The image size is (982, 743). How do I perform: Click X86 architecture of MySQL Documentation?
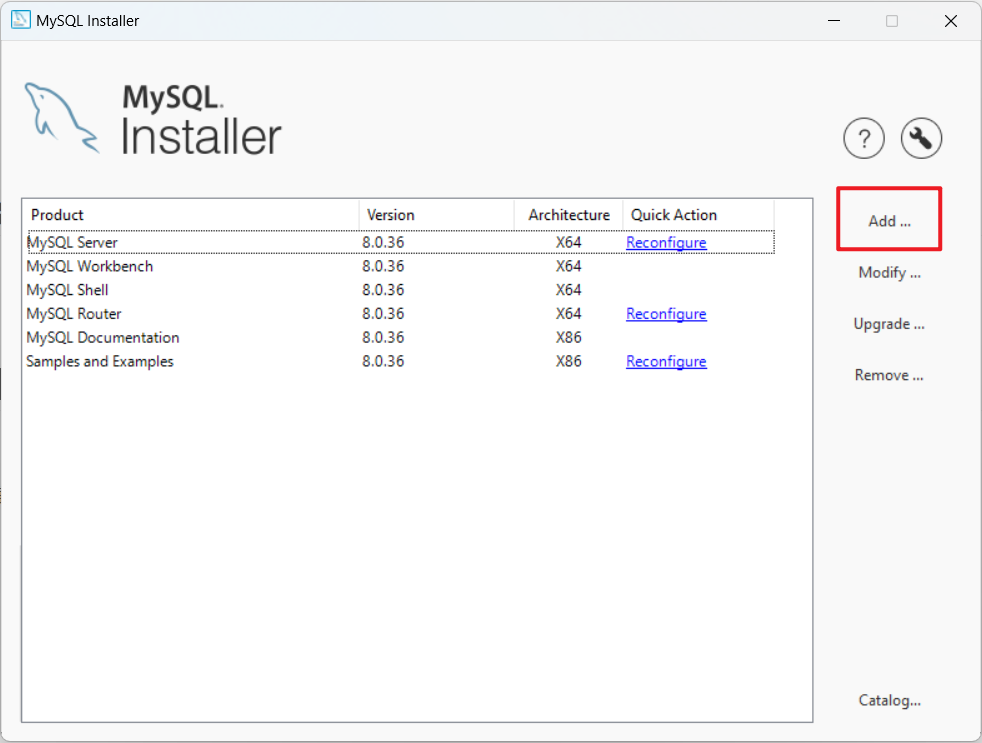(569, 338)
